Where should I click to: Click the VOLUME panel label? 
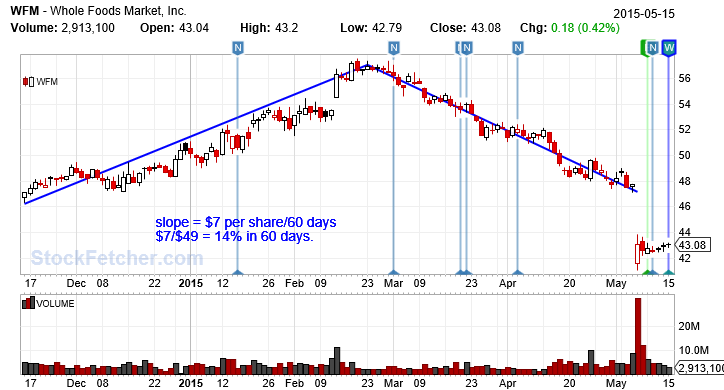point(55,303)
